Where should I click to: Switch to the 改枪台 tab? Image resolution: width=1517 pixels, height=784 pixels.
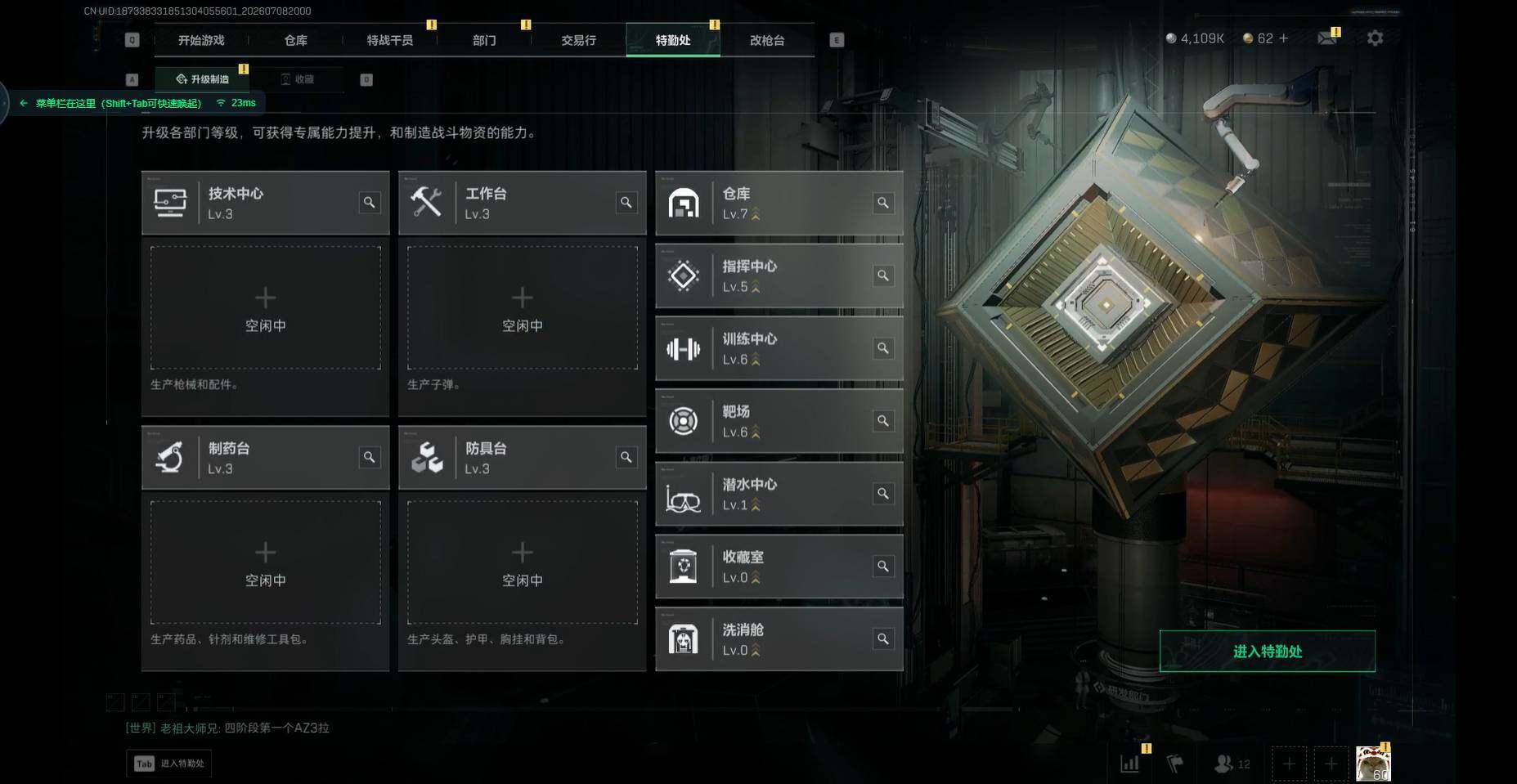pos(767,40)
